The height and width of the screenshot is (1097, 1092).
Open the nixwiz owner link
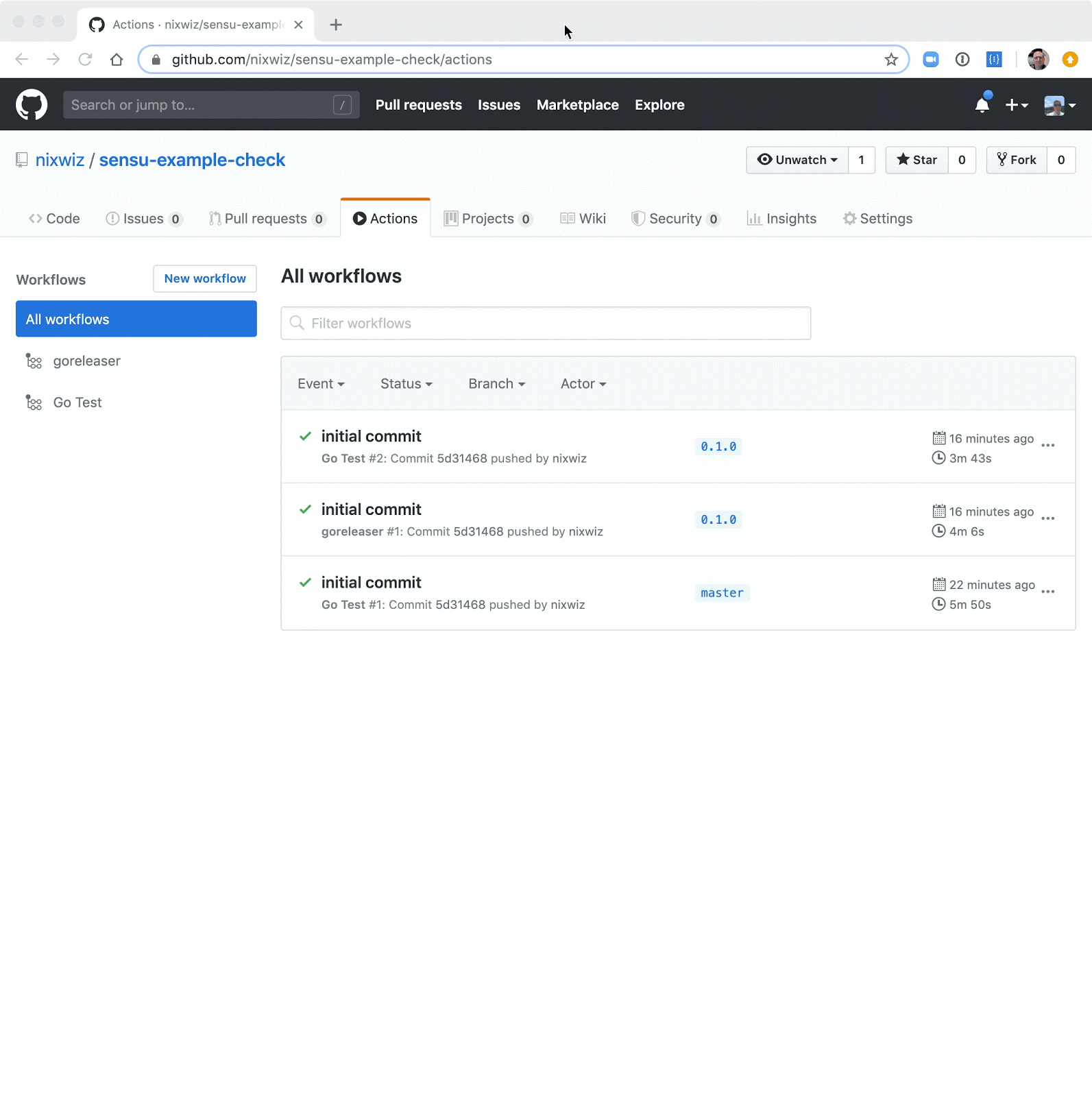point(60,160)
